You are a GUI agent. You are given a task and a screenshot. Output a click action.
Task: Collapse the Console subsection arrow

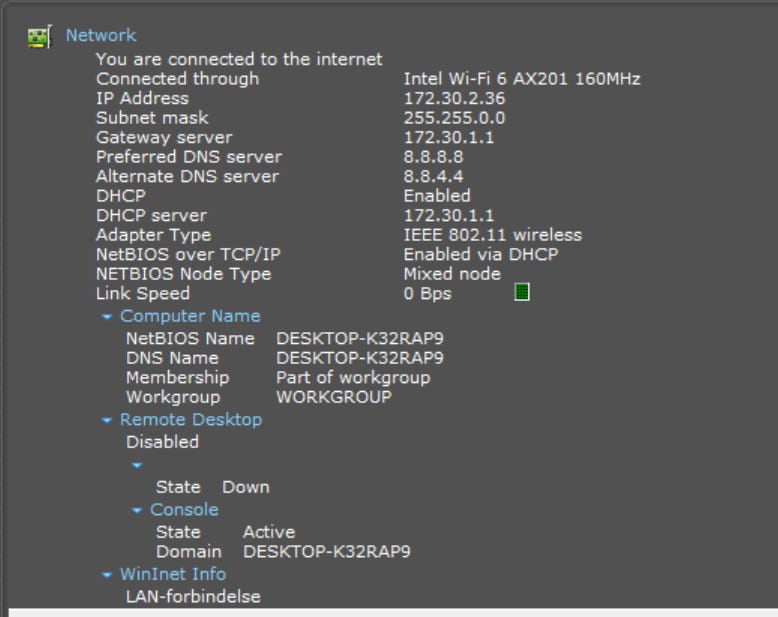tap(137, 511)
